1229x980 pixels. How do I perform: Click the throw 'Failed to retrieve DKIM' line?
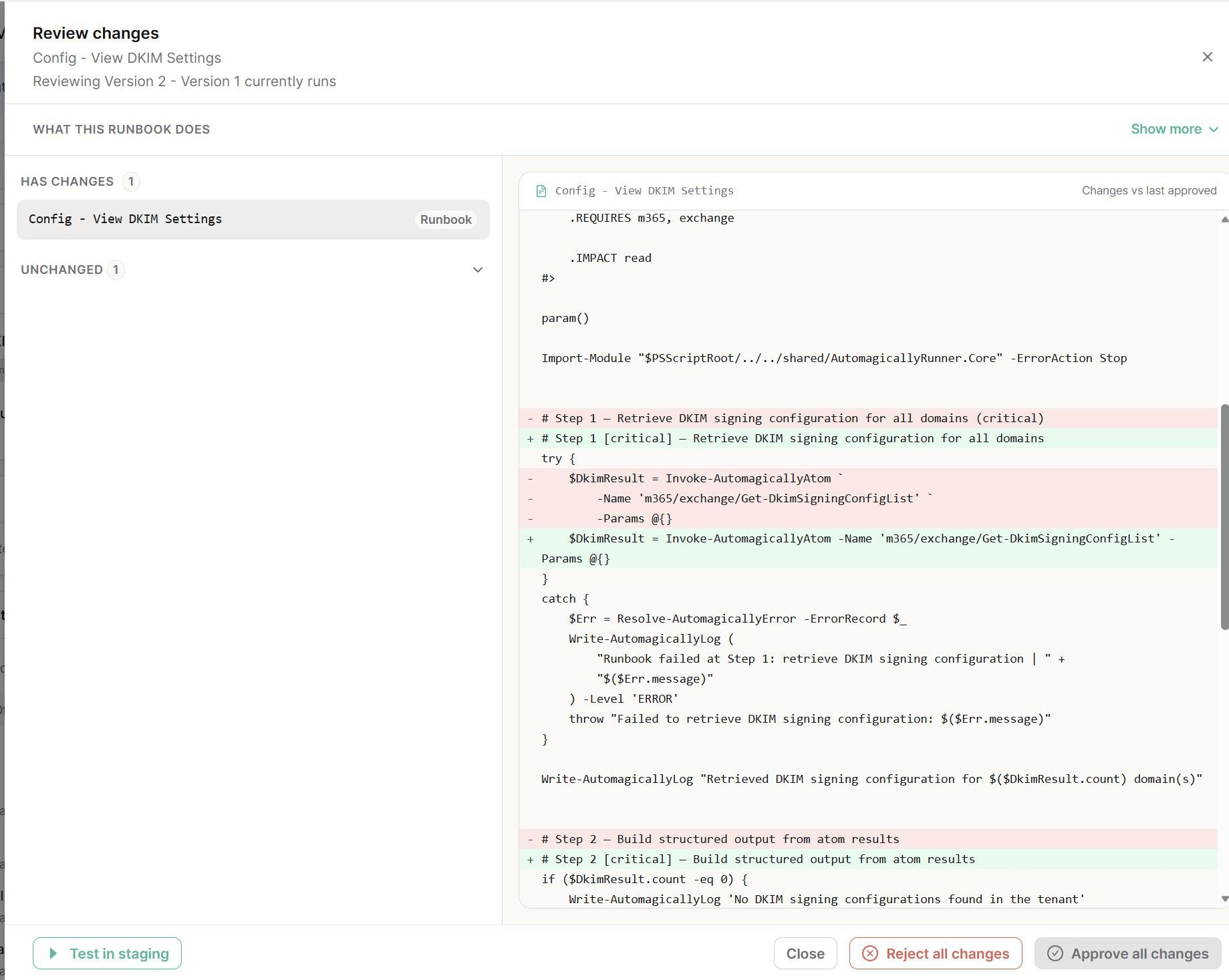[809, 719]
